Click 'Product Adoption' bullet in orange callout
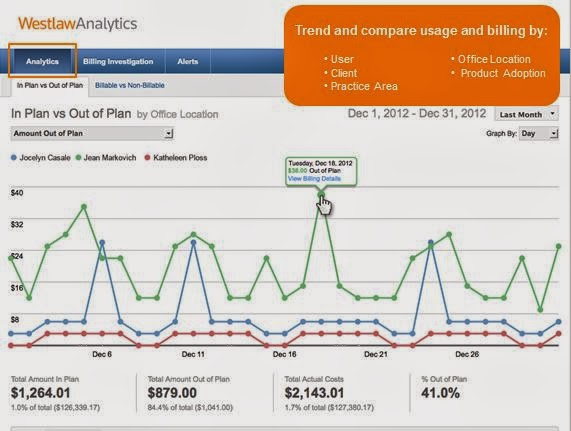Viewport: 571px width, 431px height. tap(503, 73)
